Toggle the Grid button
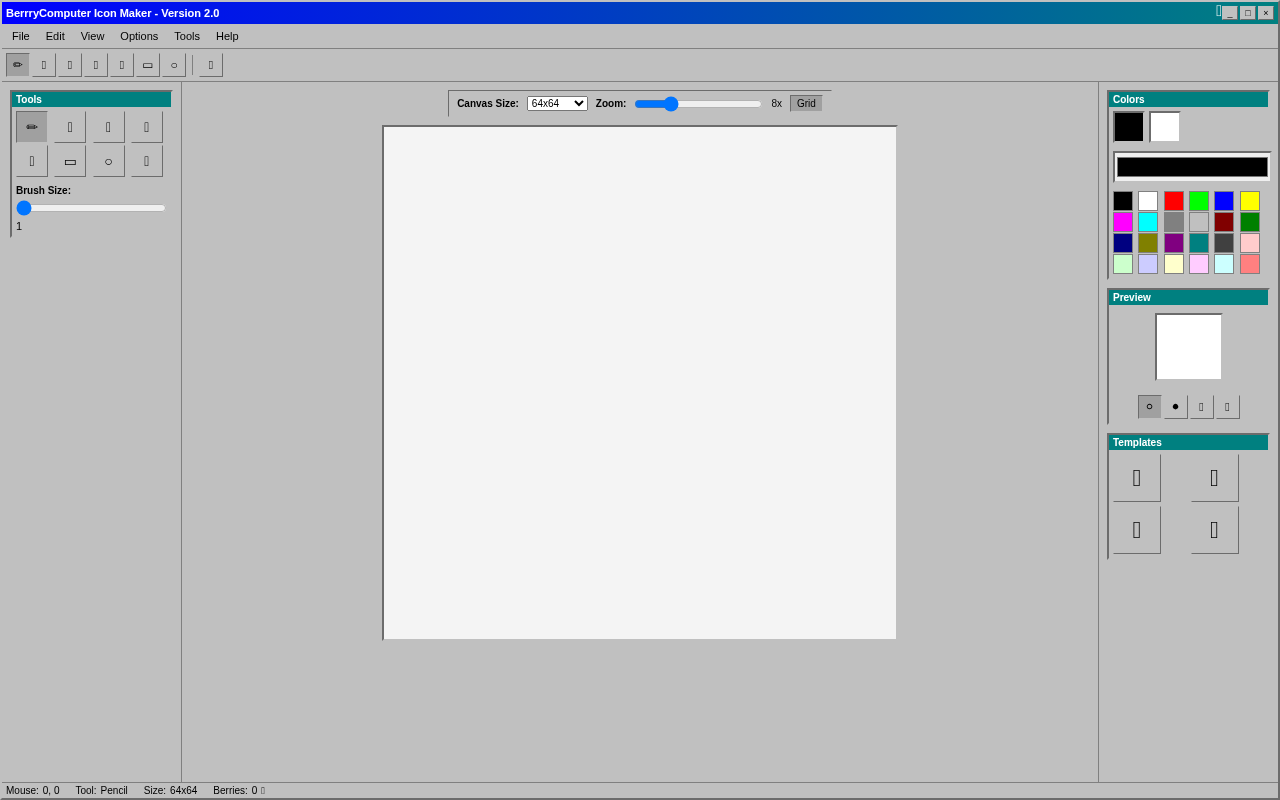Image resolution: width=1280 pixels, height=800 pixels. [806, 103]
